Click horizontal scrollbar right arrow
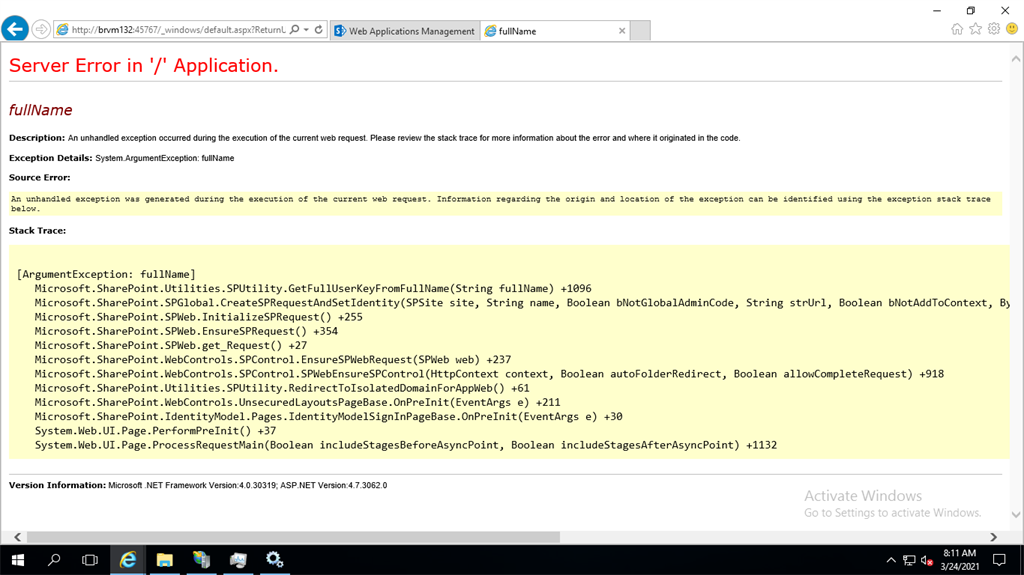1024x575 pixels. [x=993, y=537]
